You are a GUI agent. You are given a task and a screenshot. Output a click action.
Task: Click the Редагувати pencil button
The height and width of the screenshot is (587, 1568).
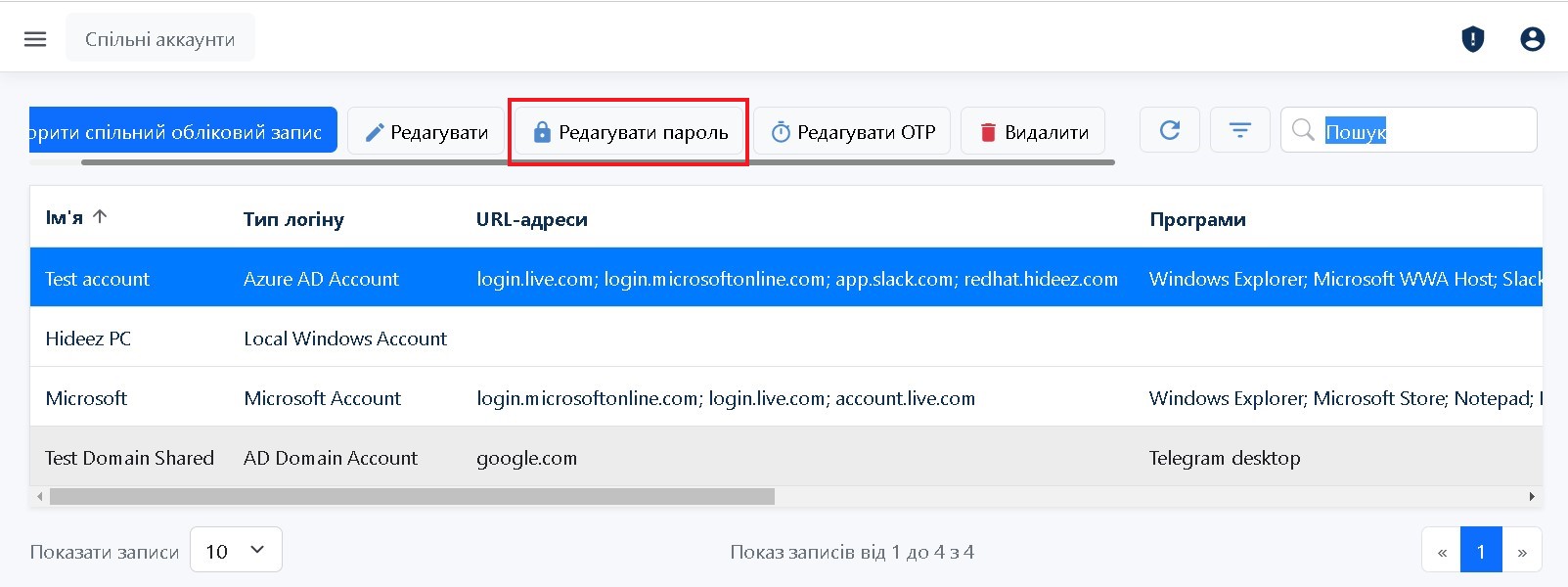[x=426, y=132]
